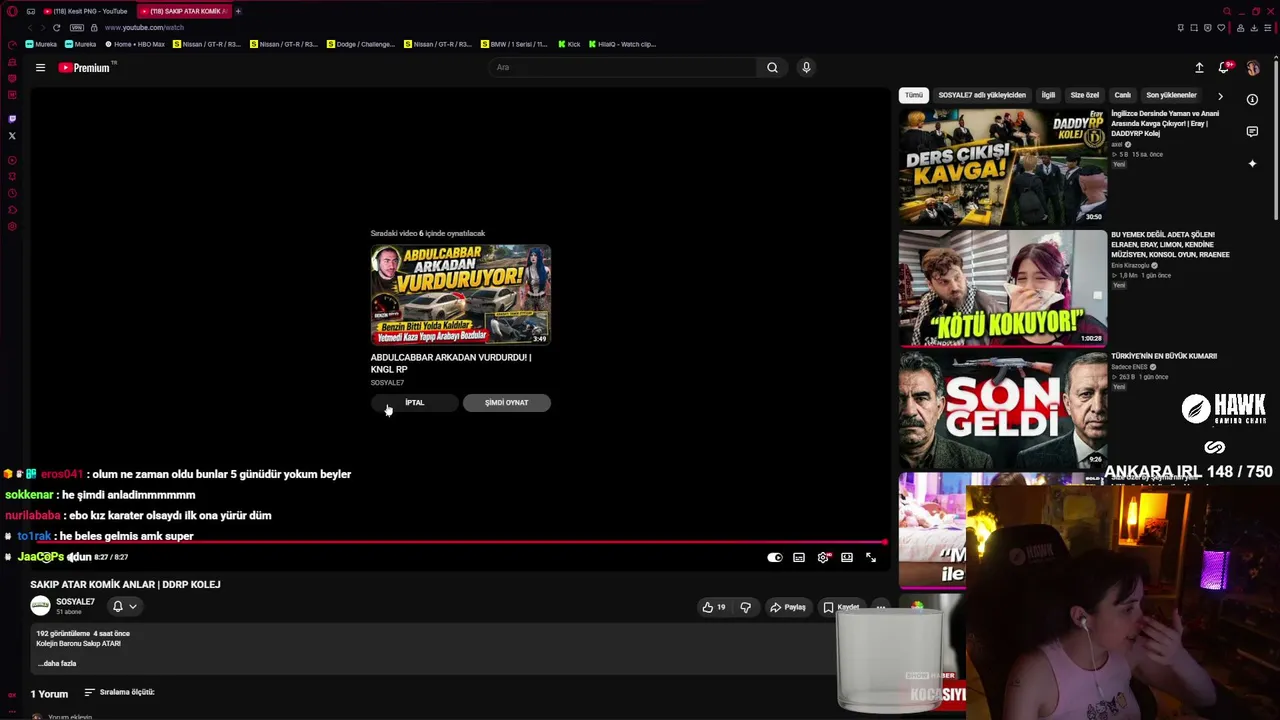
Task: Show more filter chips with right arrow
Action: 1220,96
